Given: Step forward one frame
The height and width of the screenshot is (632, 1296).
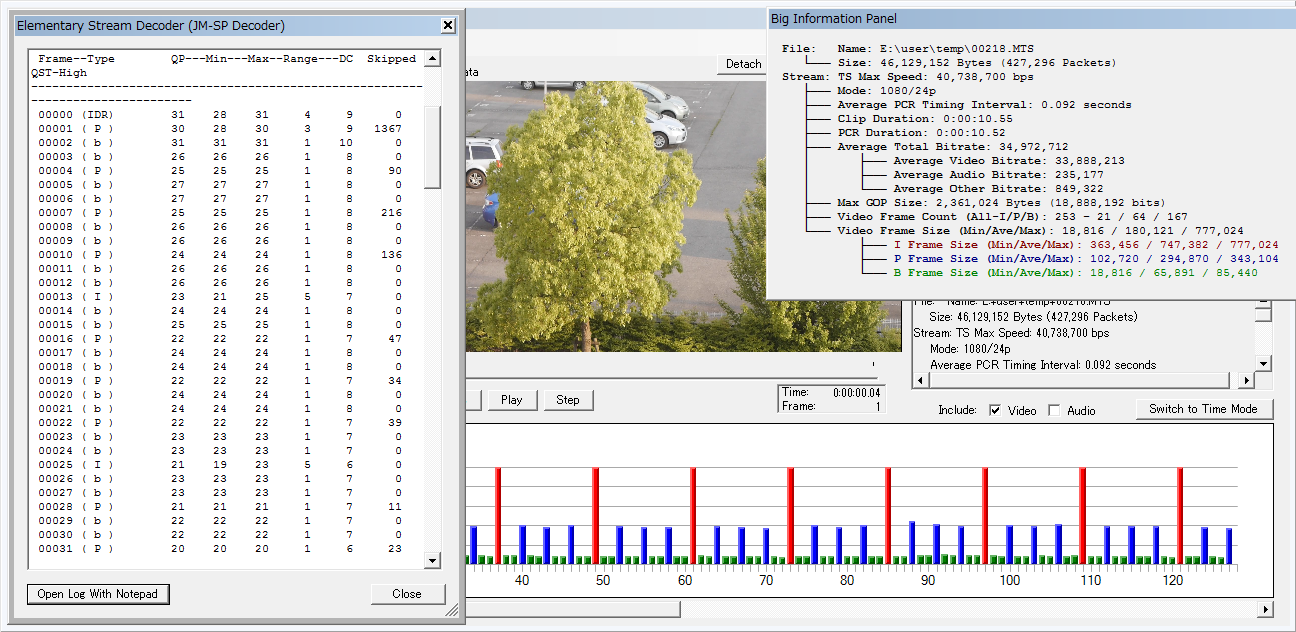Looking at the screenshot, I should point(568,400).
